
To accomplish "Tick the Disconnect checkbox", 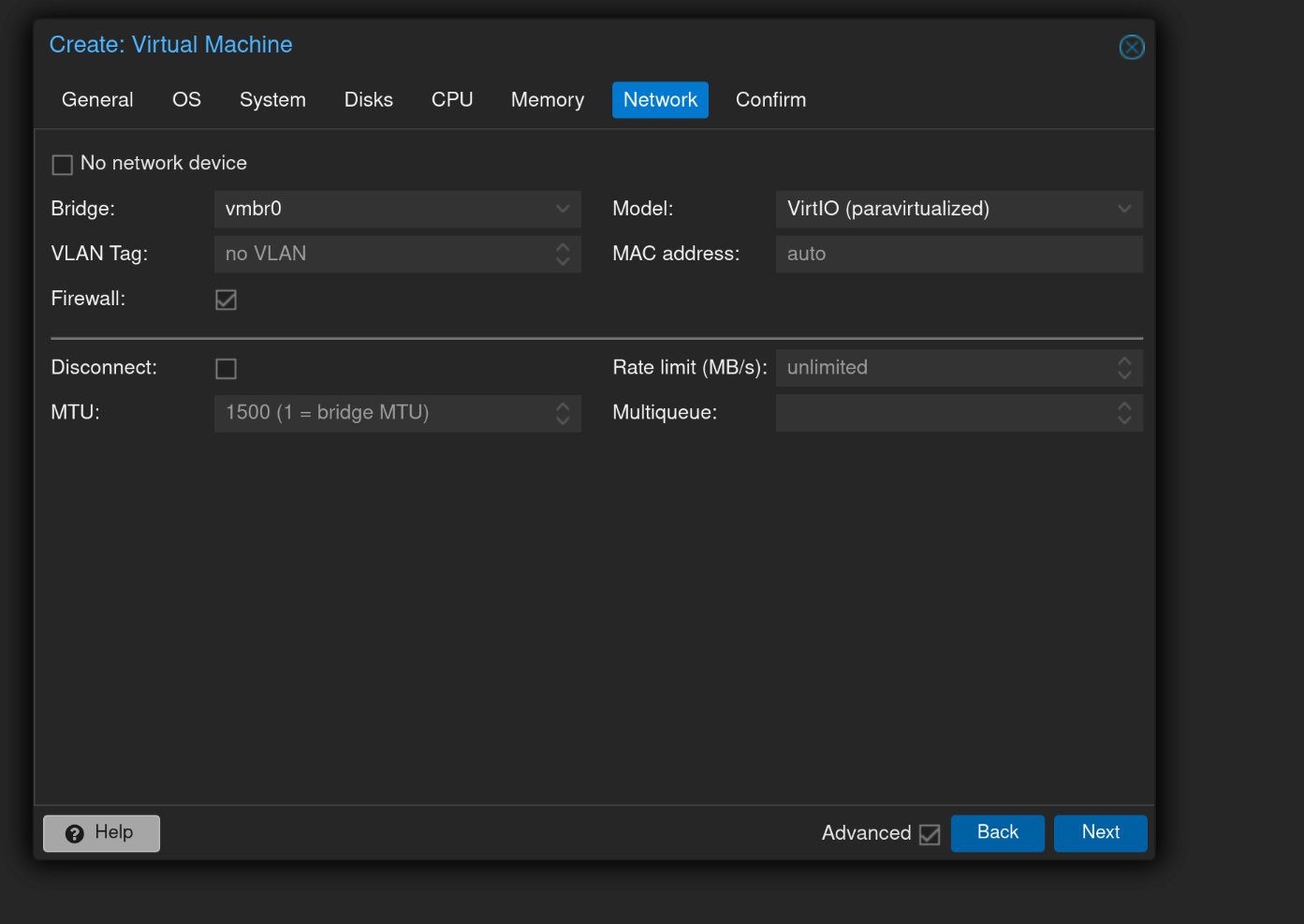I will coord(226,369).
